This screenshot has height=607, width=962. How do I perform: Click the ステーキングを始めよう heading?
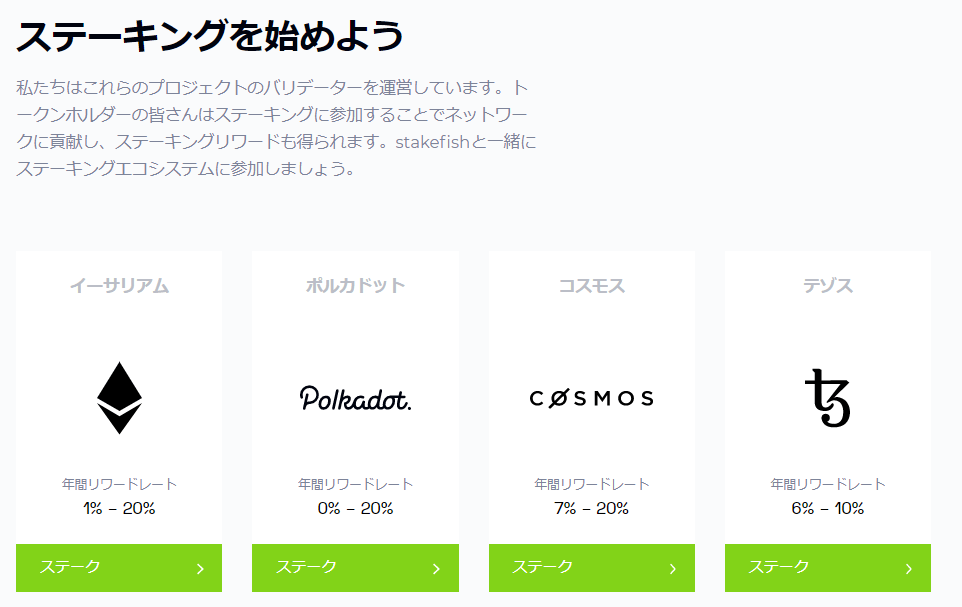(x=209, y=37)
